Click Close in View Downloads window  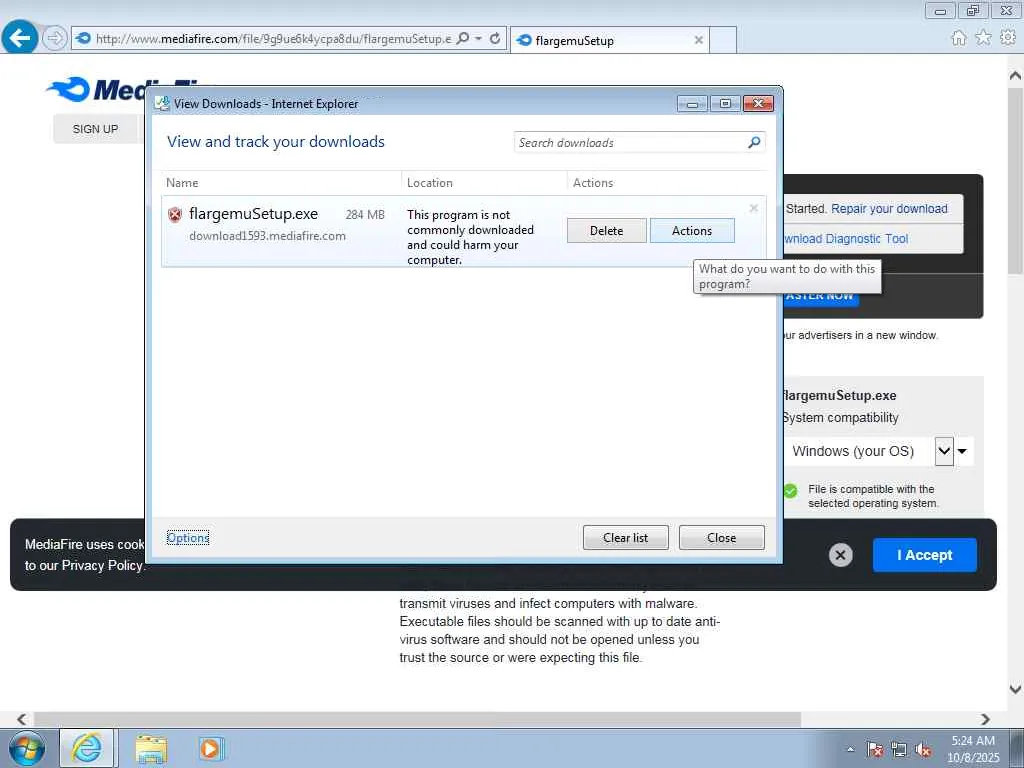point(722,537)
